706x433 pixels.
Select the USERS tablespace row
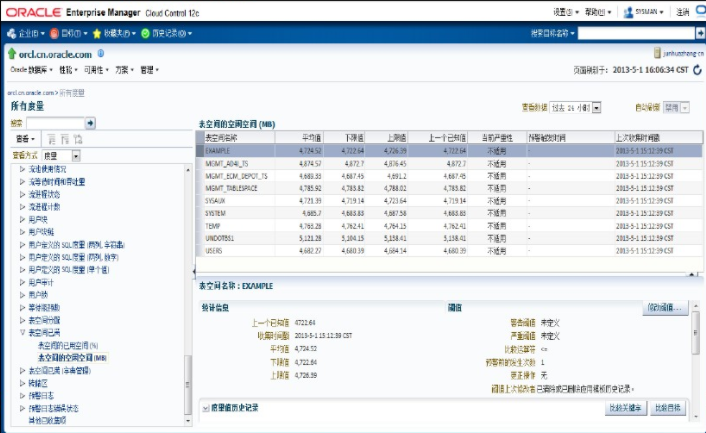point(449,251)
